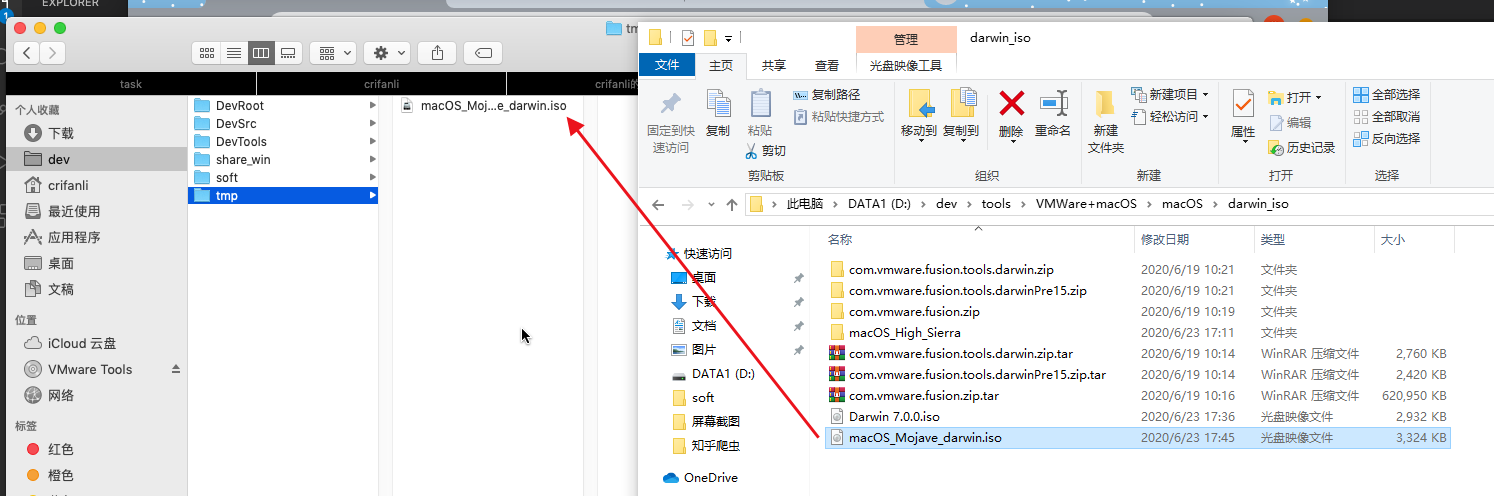Viewport: 1494px width, 496px height.
Task: Click 全部取消 in ribbon
Action: 1387,117
